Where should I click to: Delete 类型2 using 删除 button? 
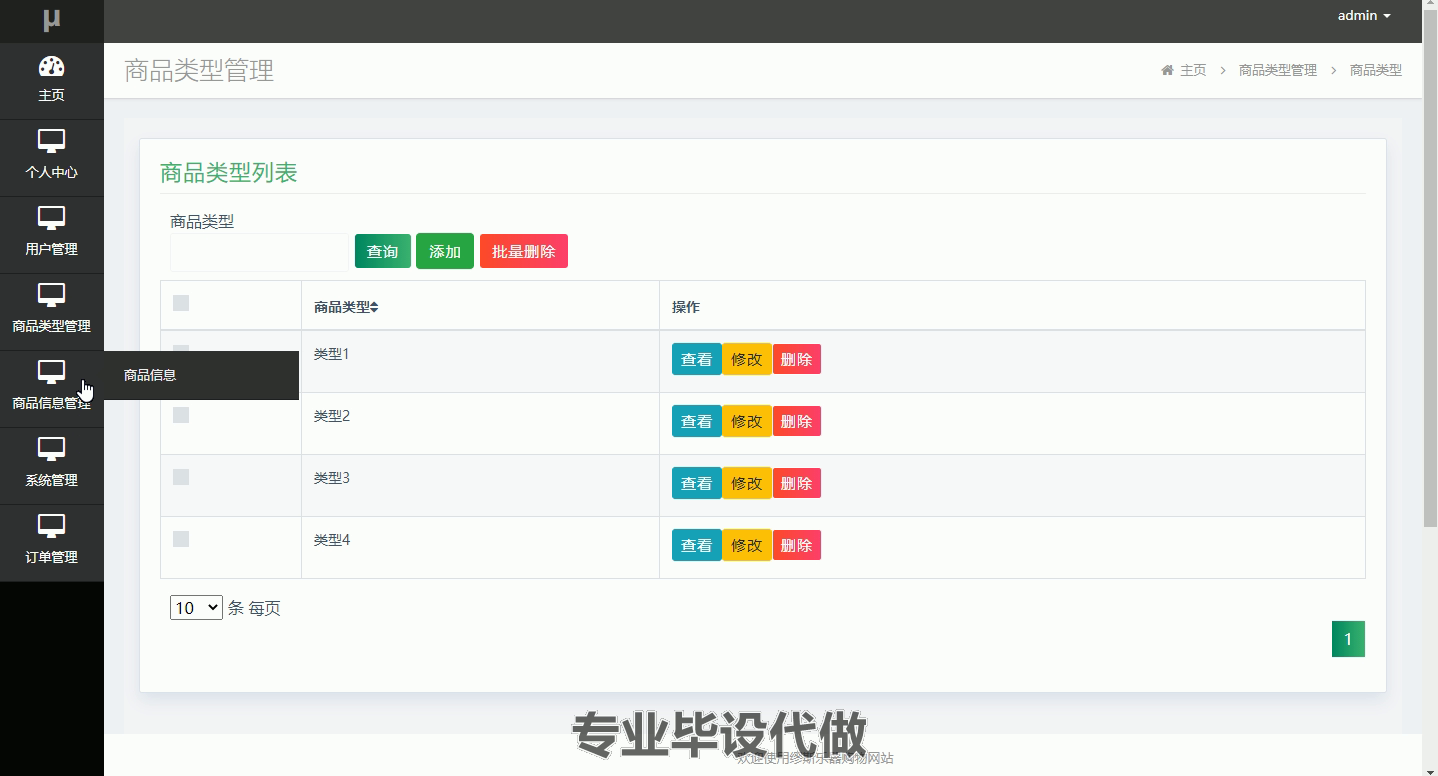[797, 422]
